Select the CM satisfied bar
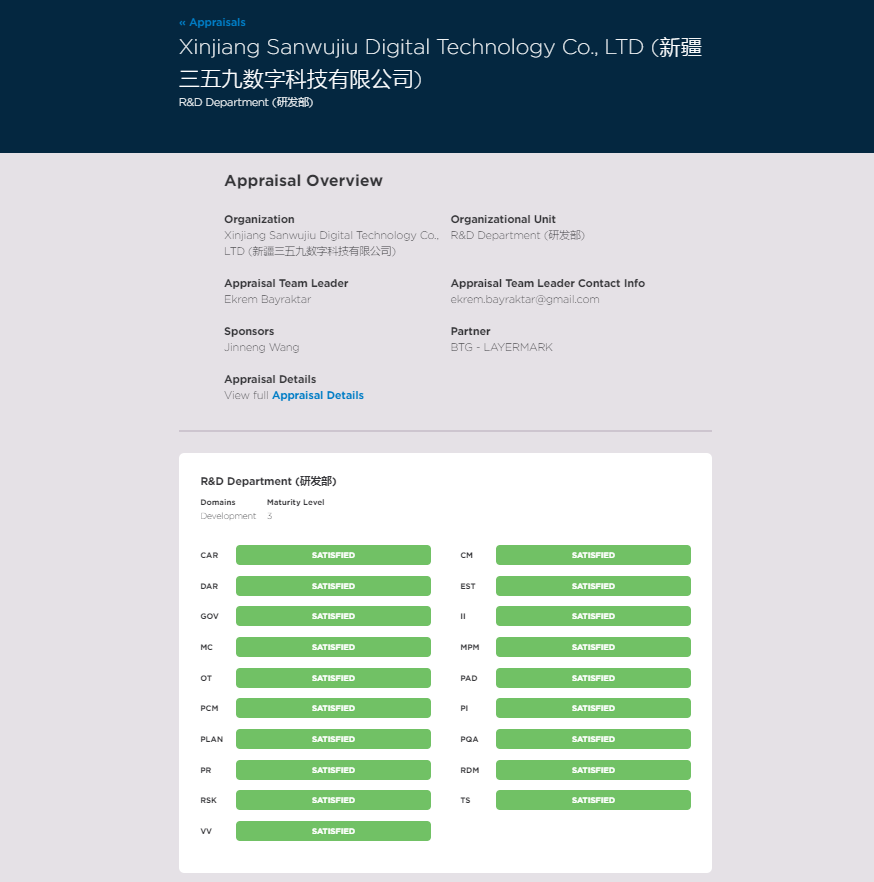Image resolution: width=874 pixels, height=882 pixels. pos(593,555)
